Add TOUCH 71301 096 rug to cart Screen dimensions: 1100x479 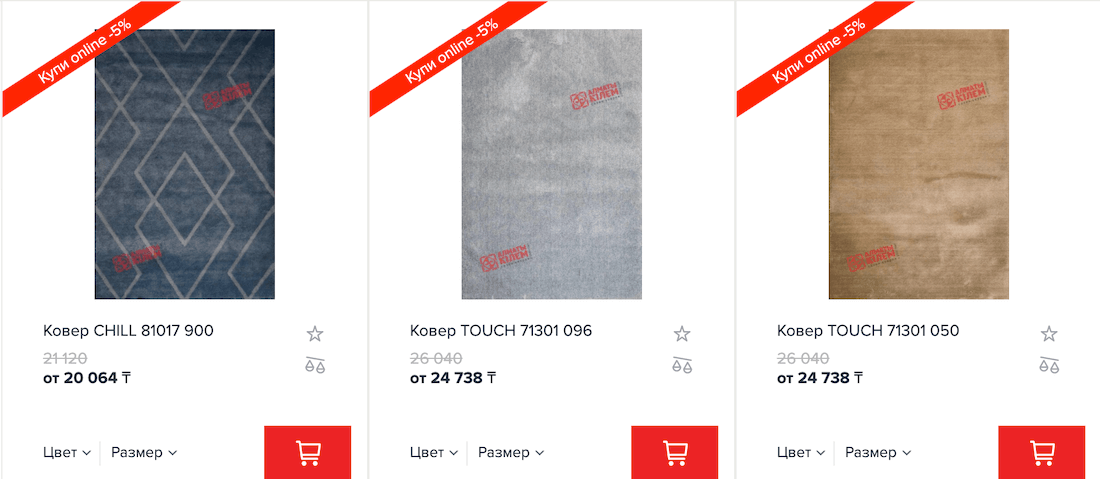(x=674, y=452)
